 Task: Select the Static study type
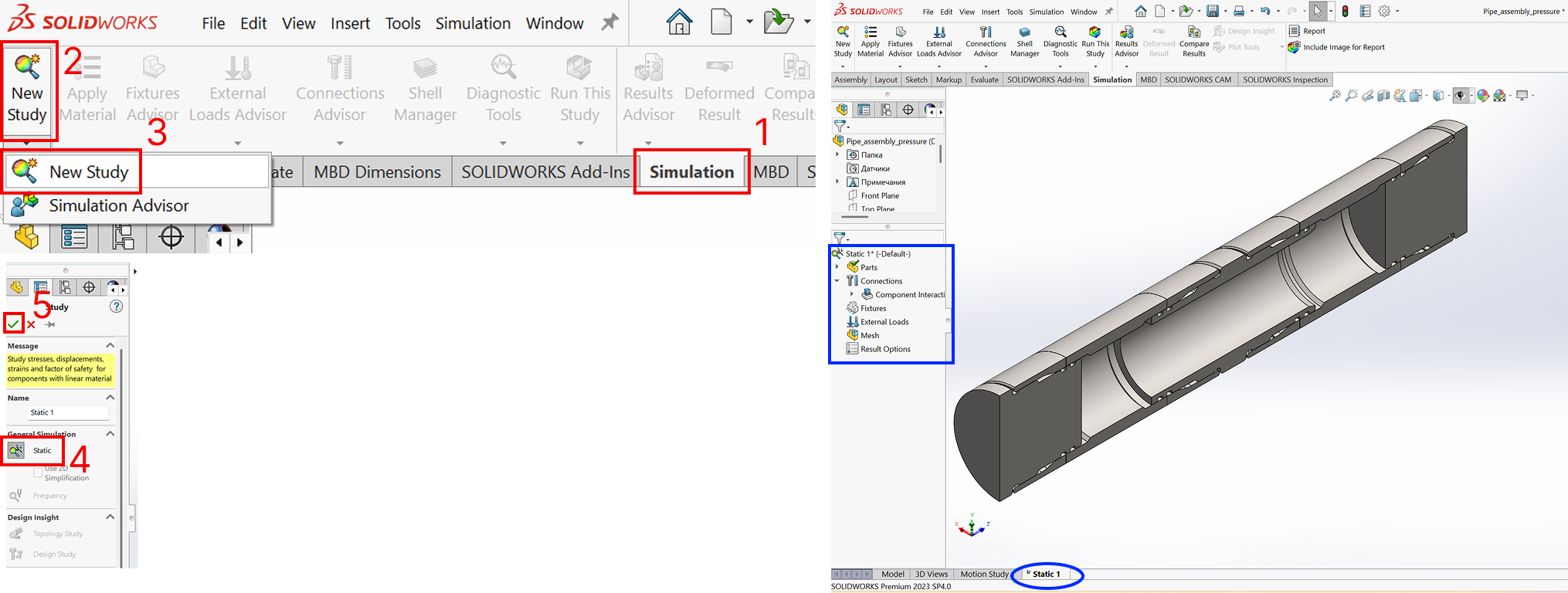(31, 450)
